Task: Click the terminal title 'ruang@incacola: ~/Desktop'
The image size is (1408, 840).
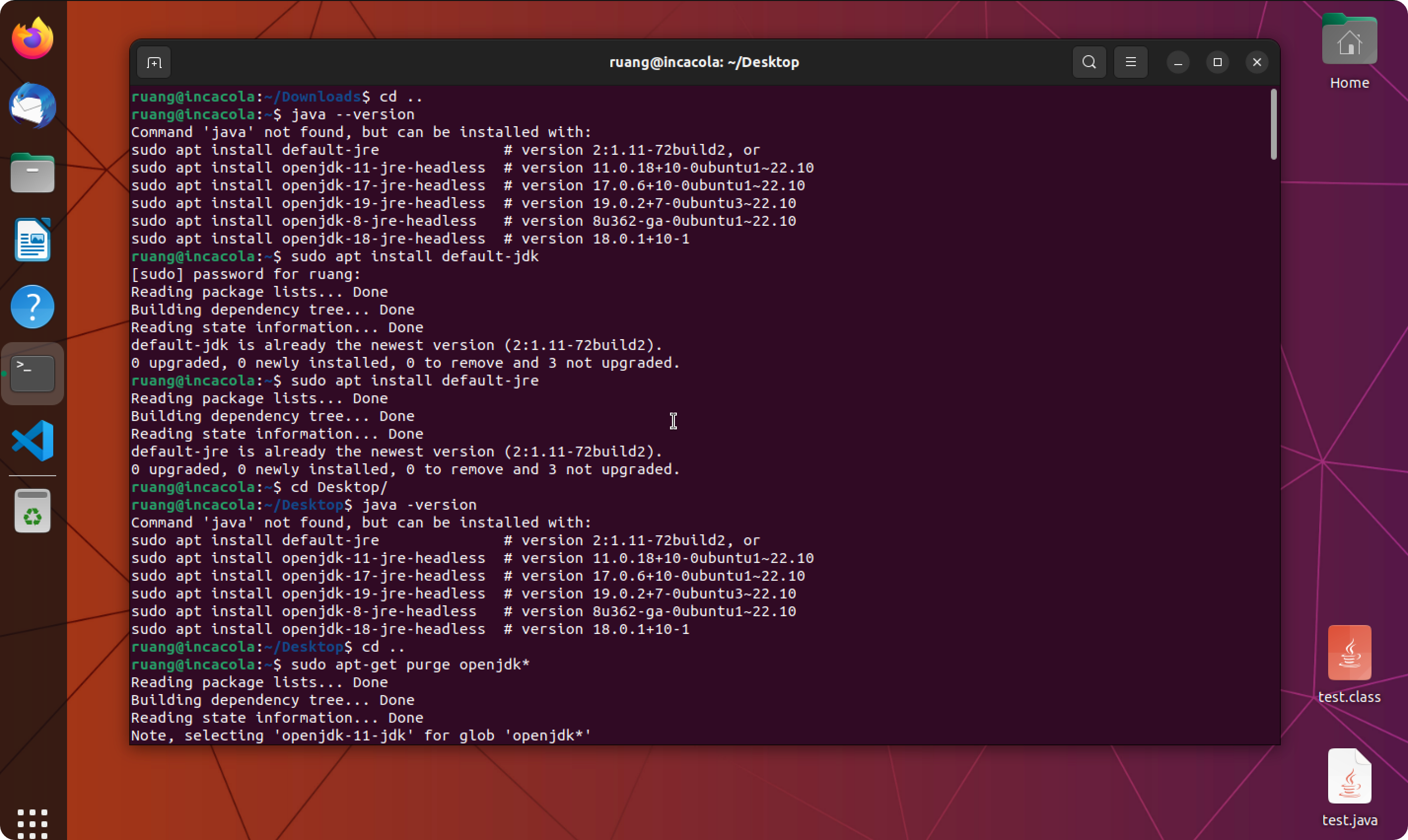Action: tap(704, 62)
